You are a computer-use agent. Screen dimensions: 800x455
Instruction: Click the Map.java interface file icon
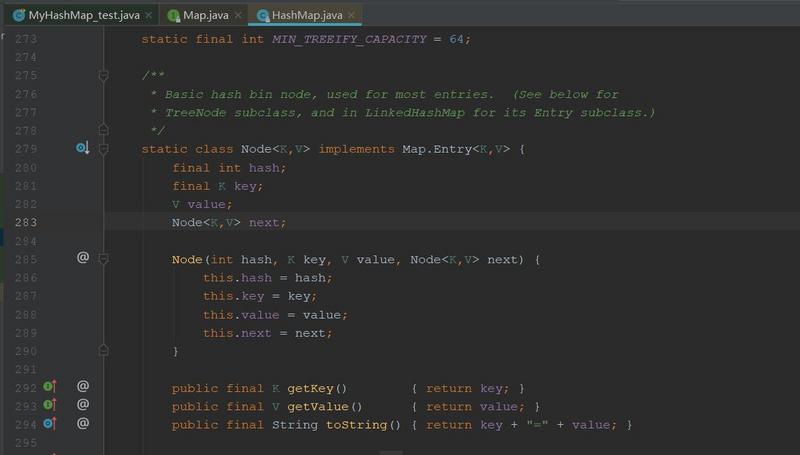(x=173, y=15)
